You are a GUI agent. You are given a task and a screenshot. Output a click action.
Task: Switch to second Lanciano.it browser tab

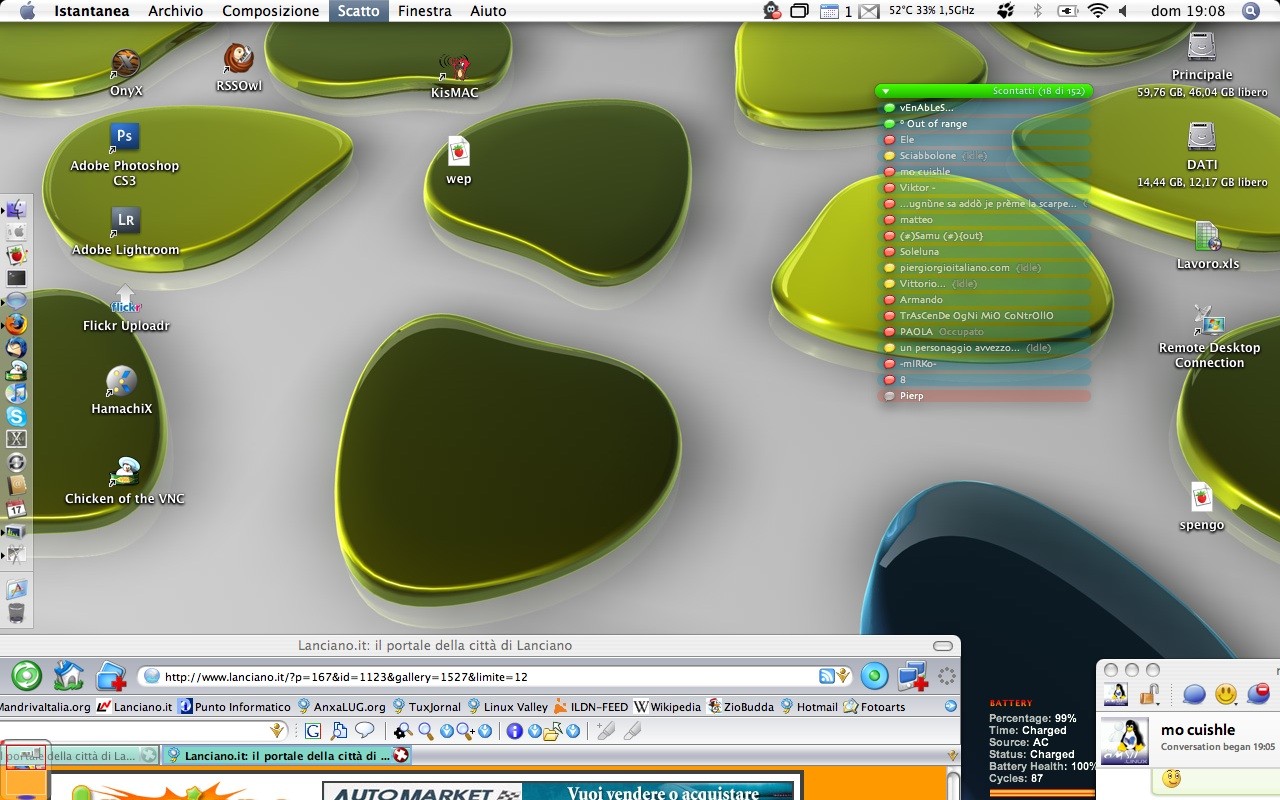288,756
